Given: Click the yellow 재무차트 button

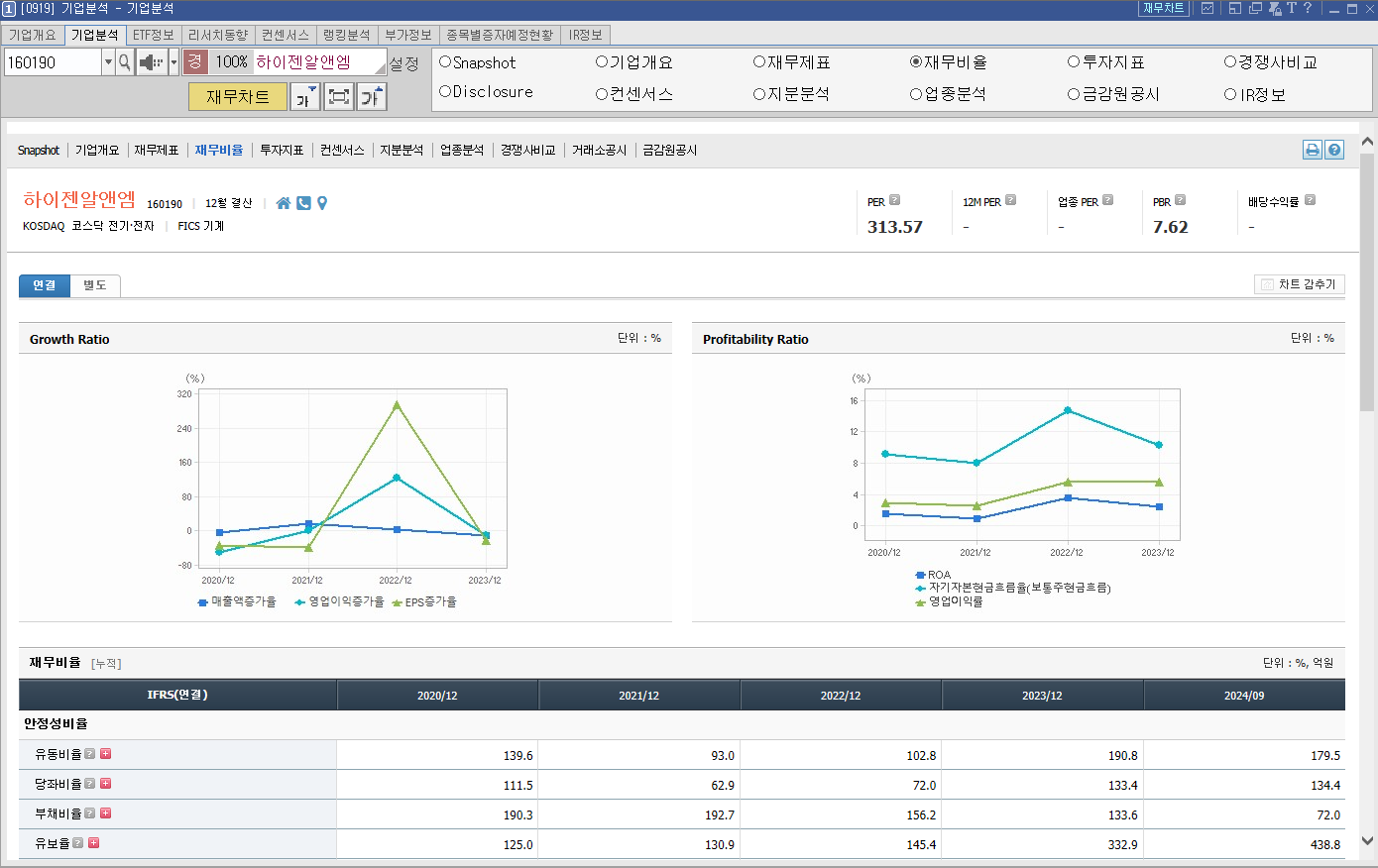Looking at the screenshot, I should (238, 96).
